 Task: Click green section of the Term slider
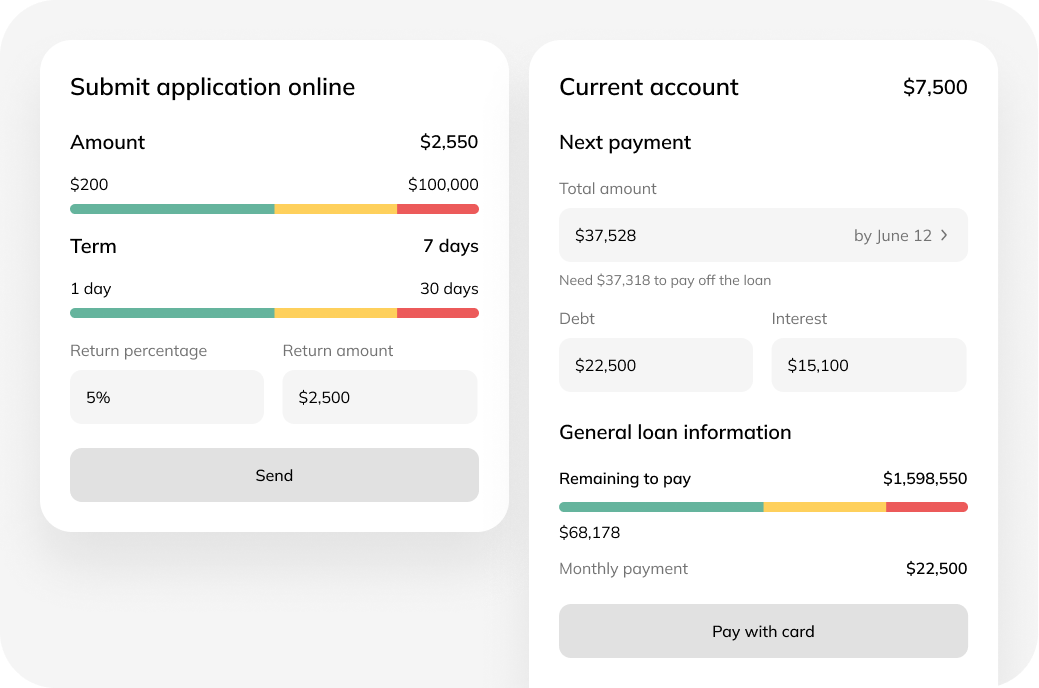(x=172, y=313)
